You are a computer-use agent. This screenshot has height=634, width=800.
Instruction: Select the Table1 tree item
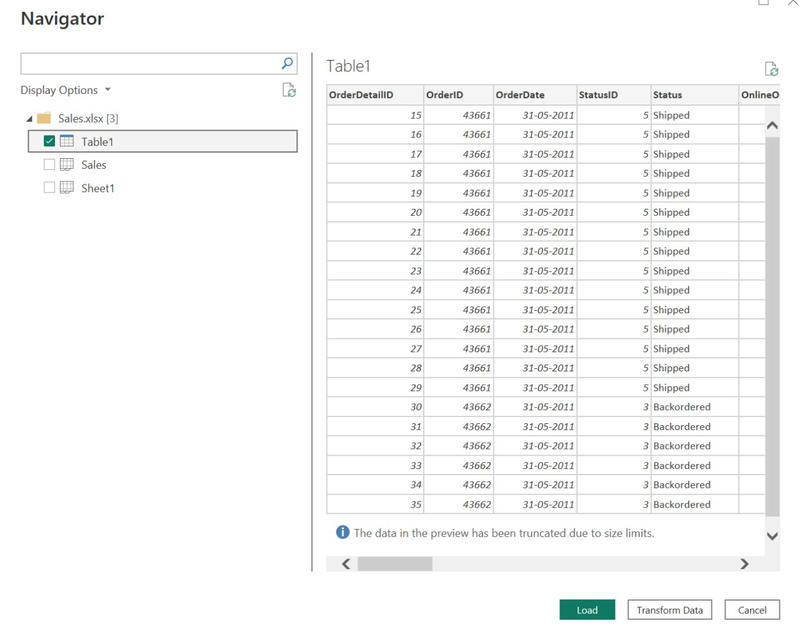(x=162, y=141)
